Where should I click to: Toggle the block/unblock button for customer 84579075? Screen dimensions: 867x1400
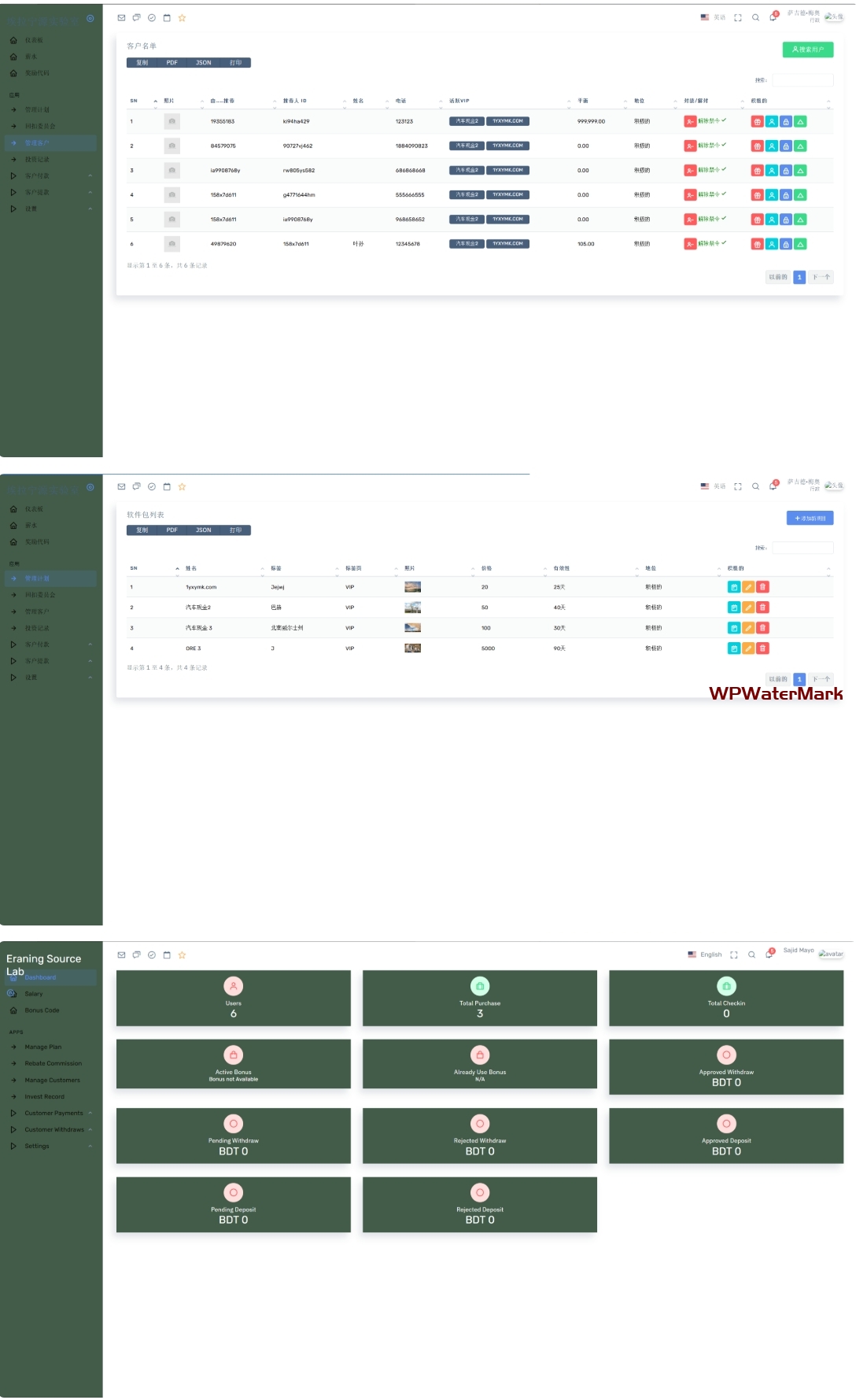click(690, 146)
